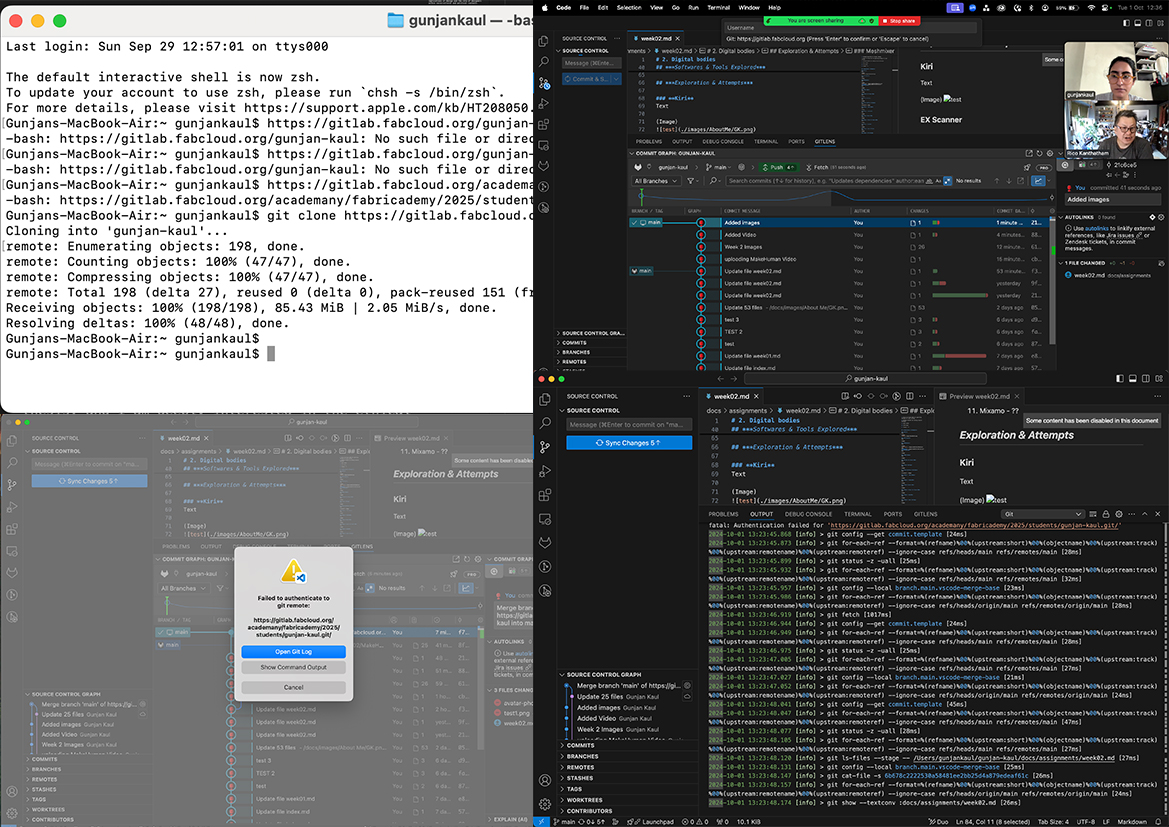Toggle the blue regex search option in top-right commit search
Image resolution: width=1169 pixels, height=827 pixels.
tap(948, 180)
